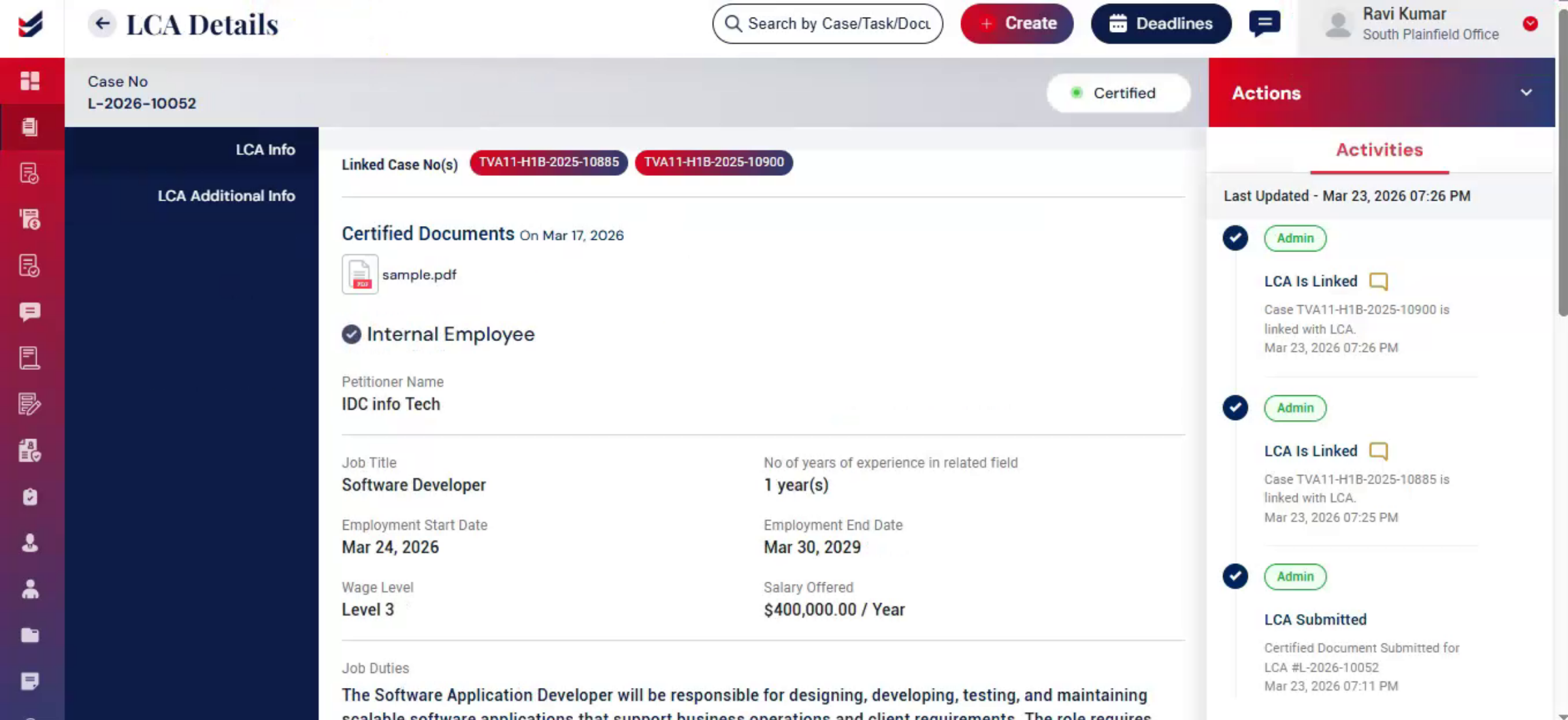Open the documents stack icon in sidebar
This screenshot has height=720, width=1568.
click(x=30, y=127)
